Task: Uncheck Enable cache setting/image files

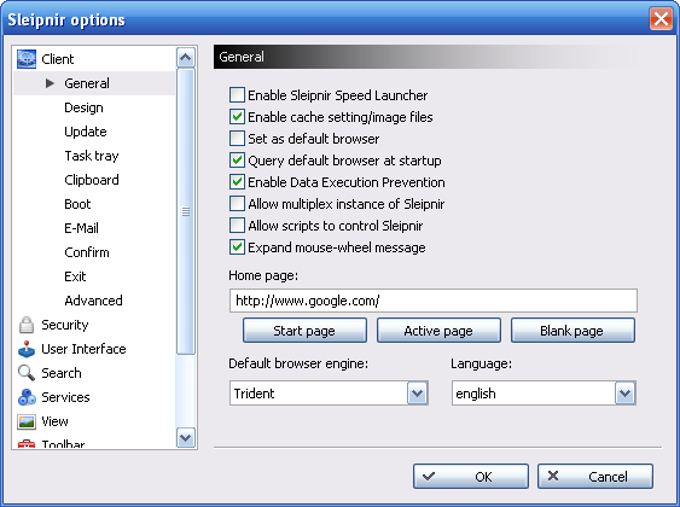Action: (237, 117)
